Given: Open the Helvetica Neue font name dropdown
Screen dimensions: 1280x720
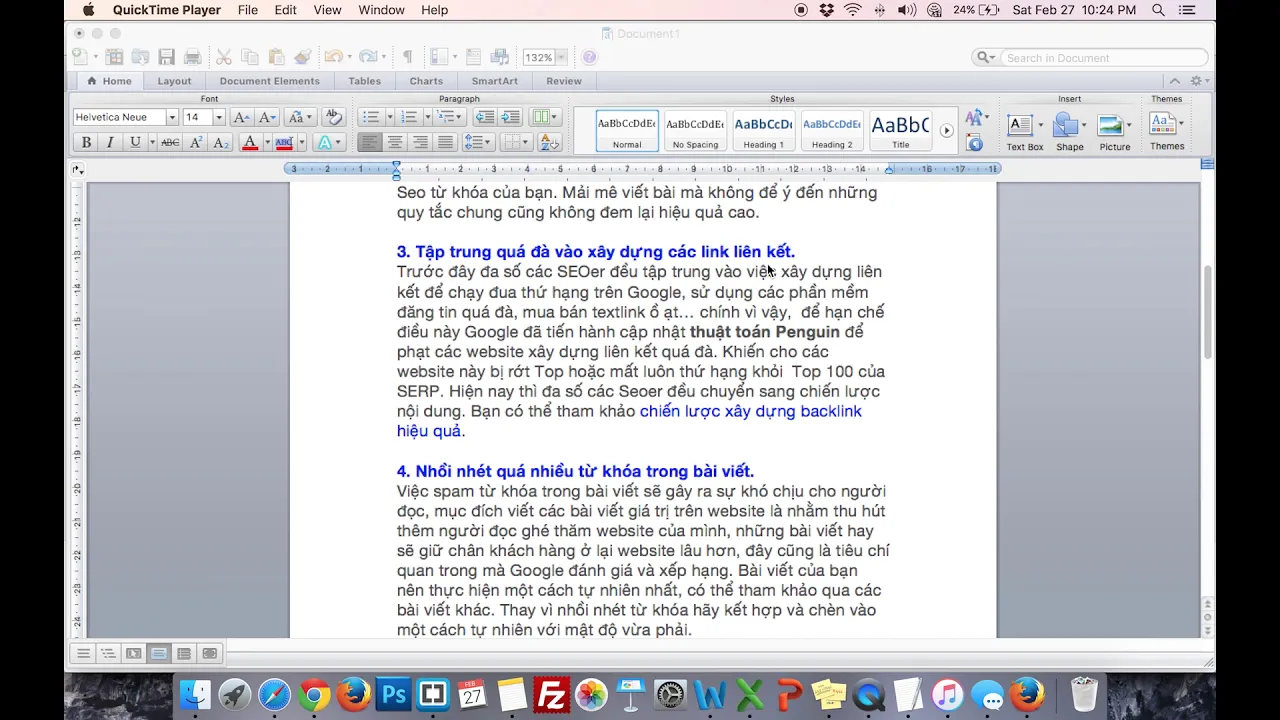Looking at the screenshot, I should 172,117.
